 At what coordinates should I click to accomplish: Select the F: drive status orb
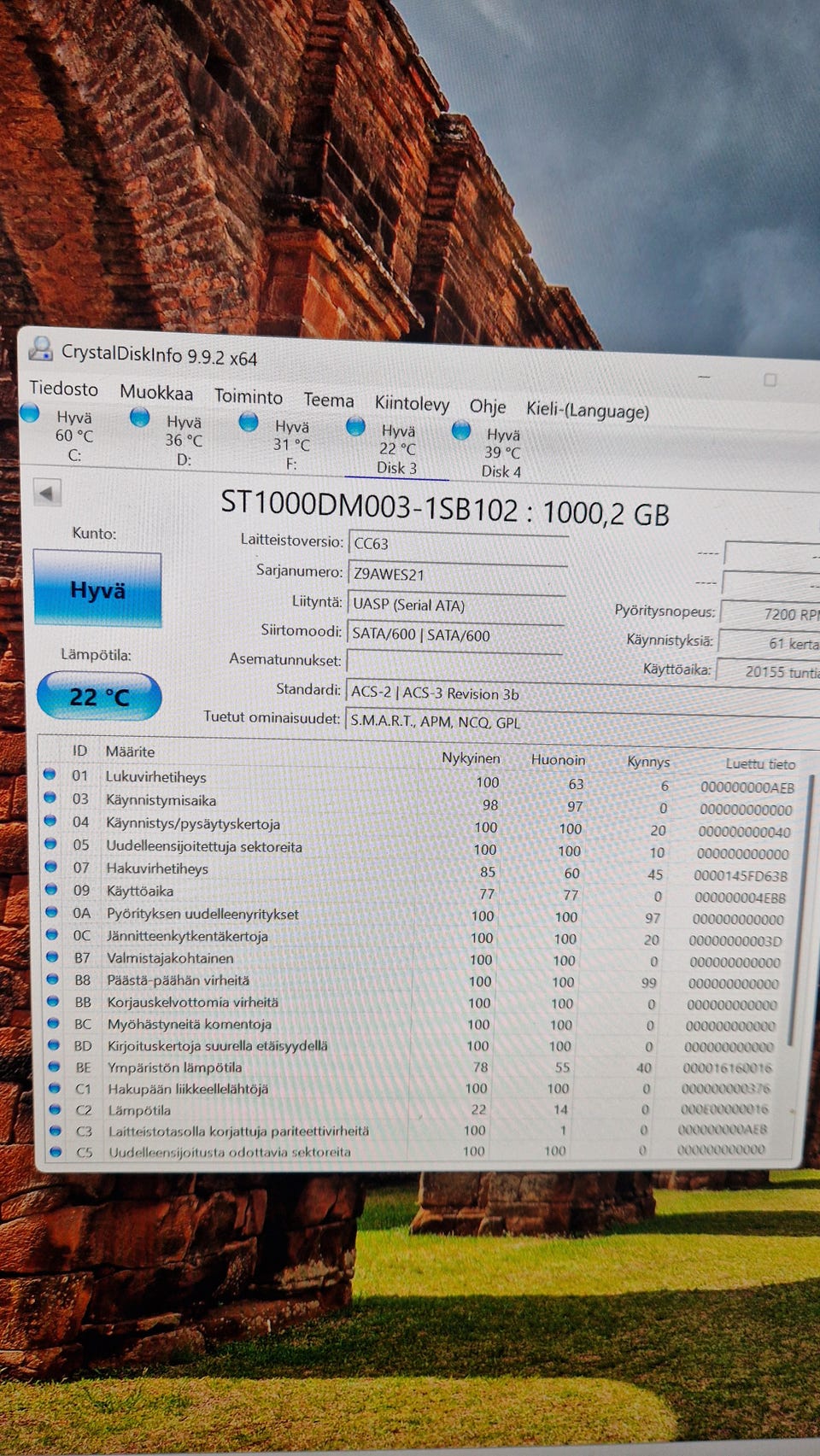pyautogui.click(x=249, y=422)
